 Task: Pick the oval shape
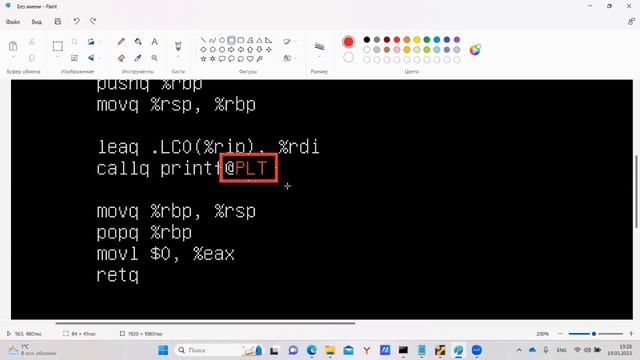click(x=222, y=40)
